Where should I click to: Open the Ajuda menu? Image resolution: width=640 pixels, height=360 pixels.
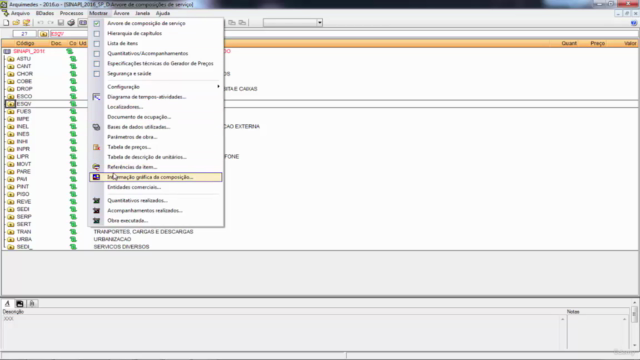[x=162, y=13]
